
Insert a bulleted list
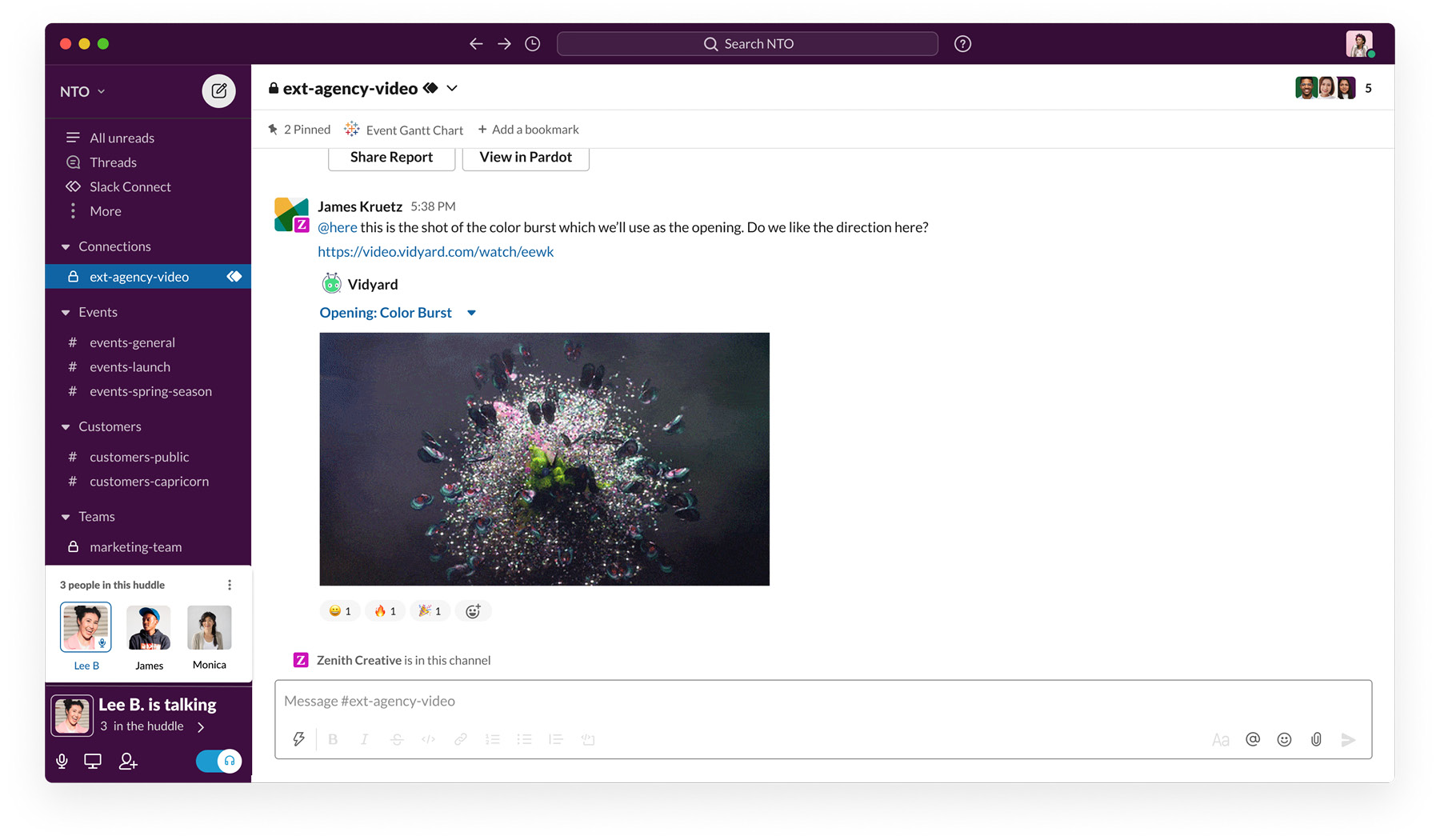[525, 739]
